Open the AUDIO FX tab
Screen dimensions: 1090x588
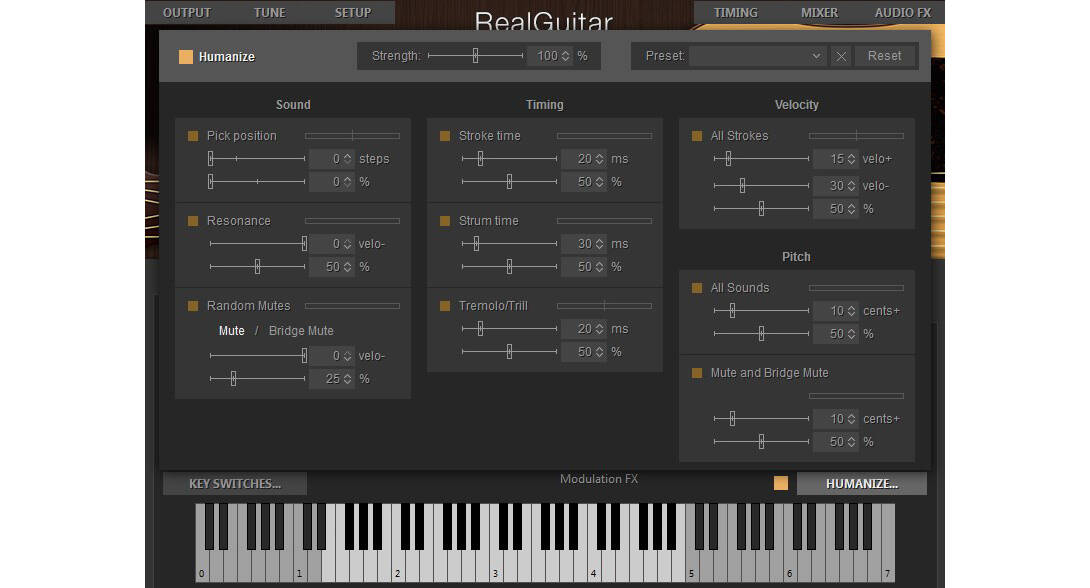point(903,13)
